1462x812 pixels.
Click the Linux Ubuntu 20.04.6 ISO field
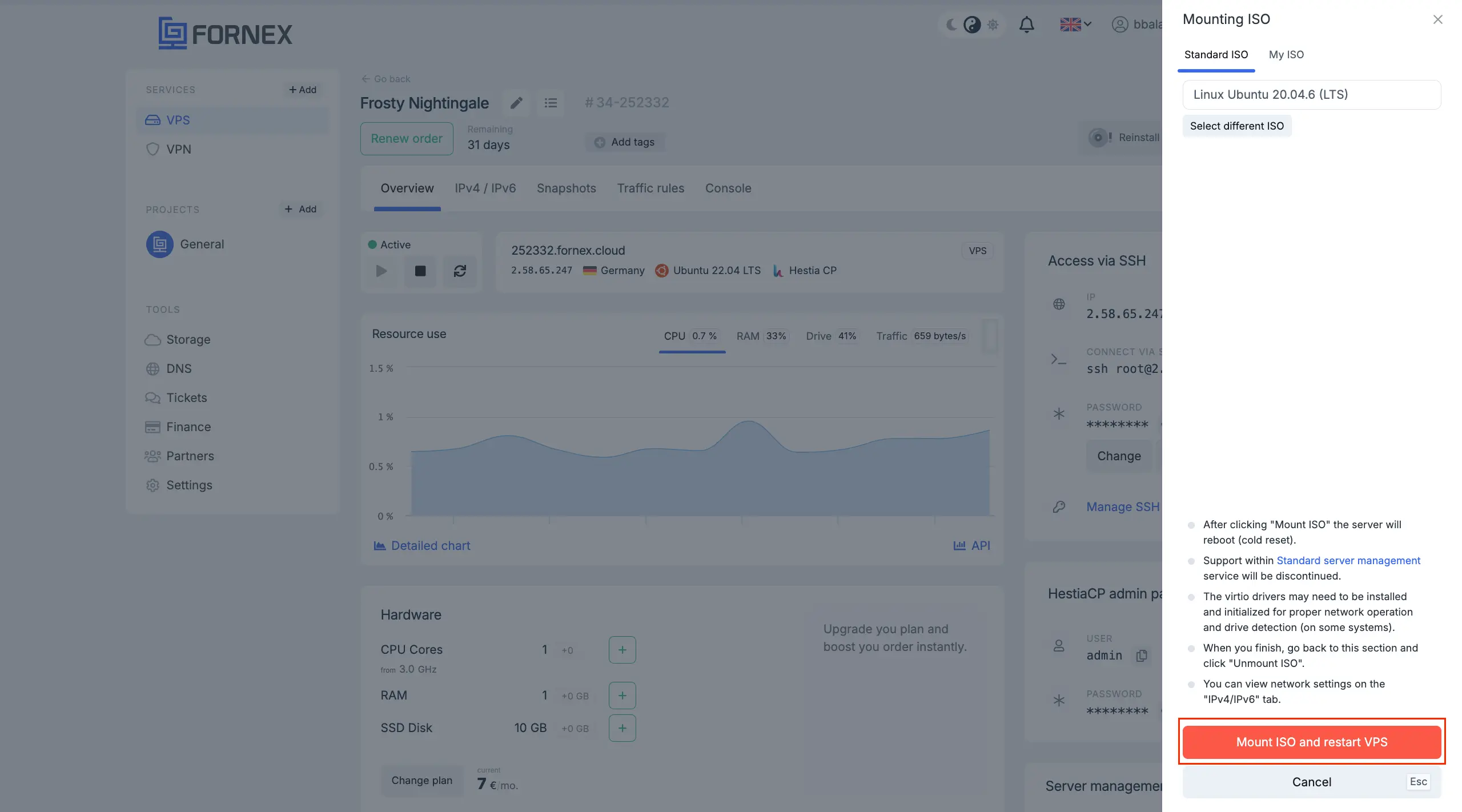pyautogui.click(x=1312, y=95)
